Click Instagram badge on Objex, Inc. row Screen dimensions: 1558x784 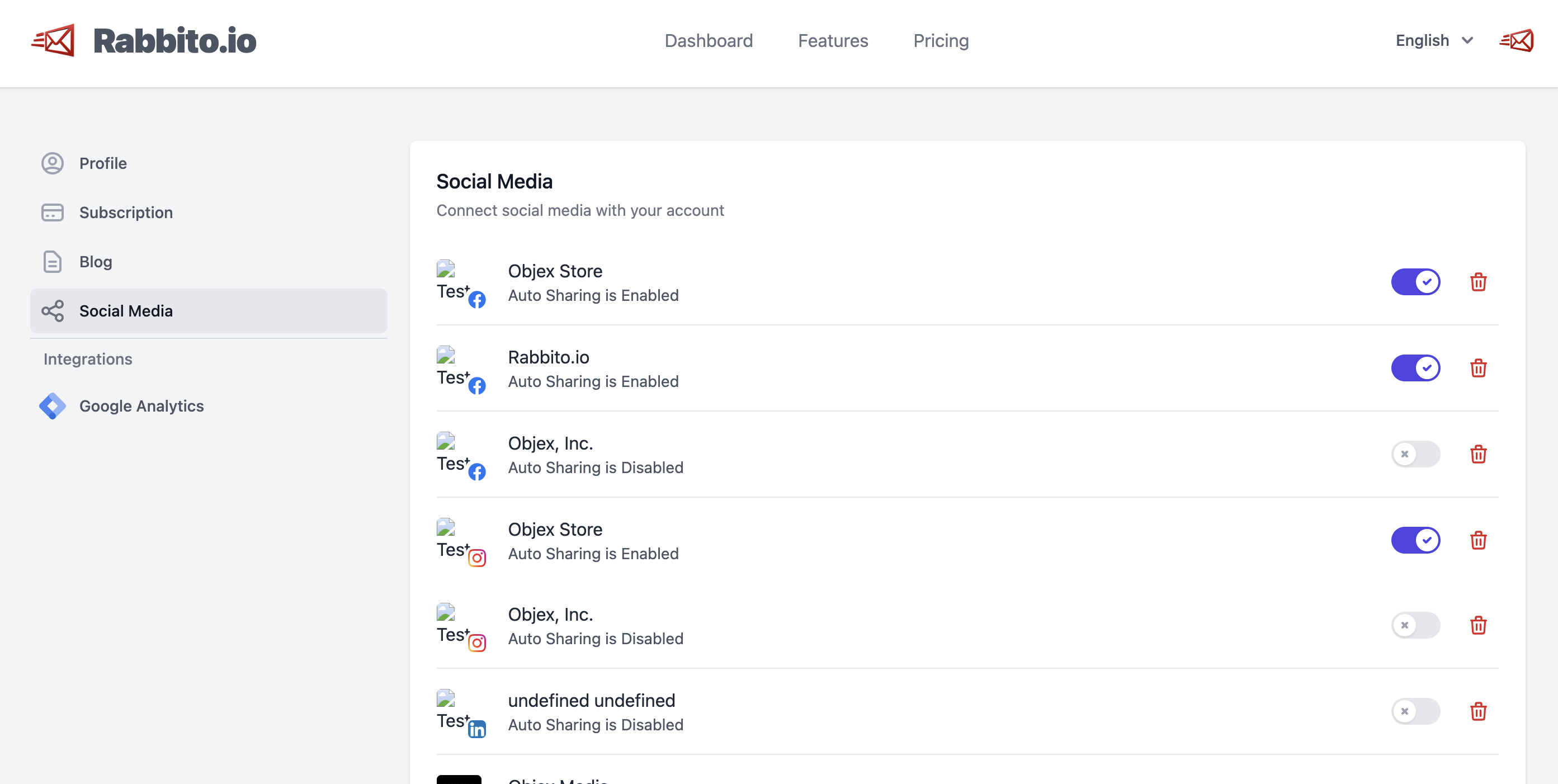(x=477, y=643)
